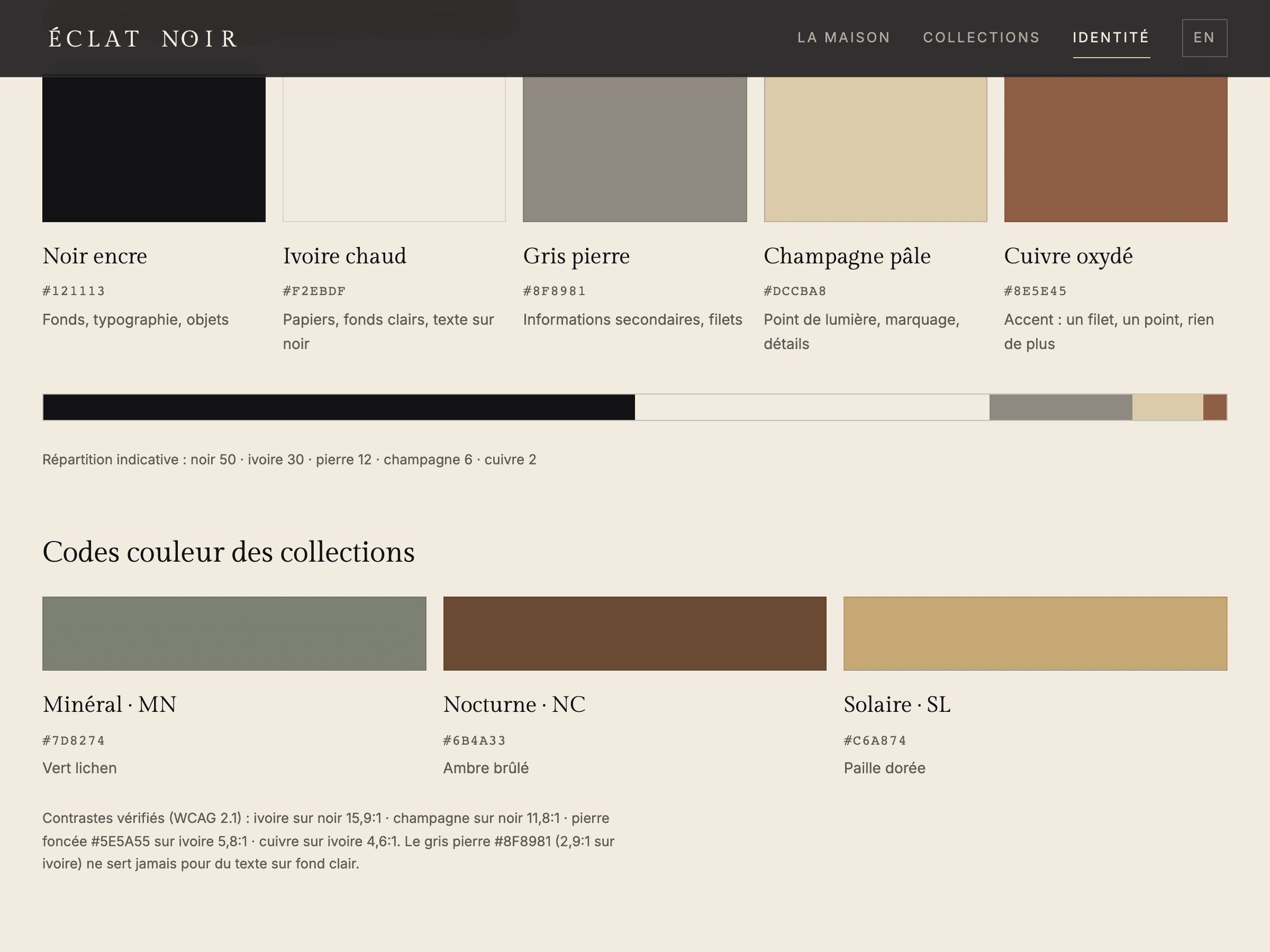This screenshot has width=1270, height=952.
Task: Click hex code #7D8274
Action: click(74, 740)
